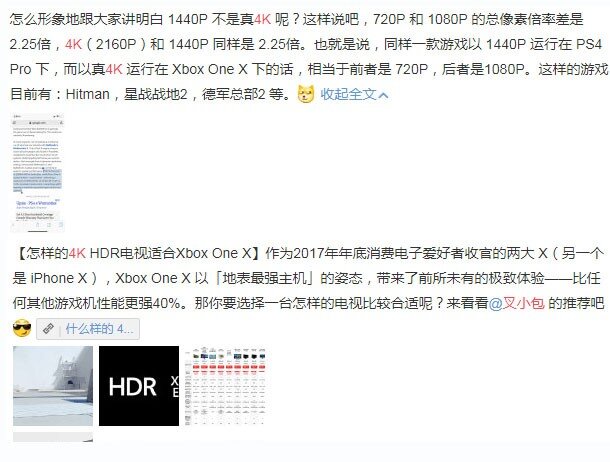Click the doge emoji icon
The image size is (610, 462).
306,94
